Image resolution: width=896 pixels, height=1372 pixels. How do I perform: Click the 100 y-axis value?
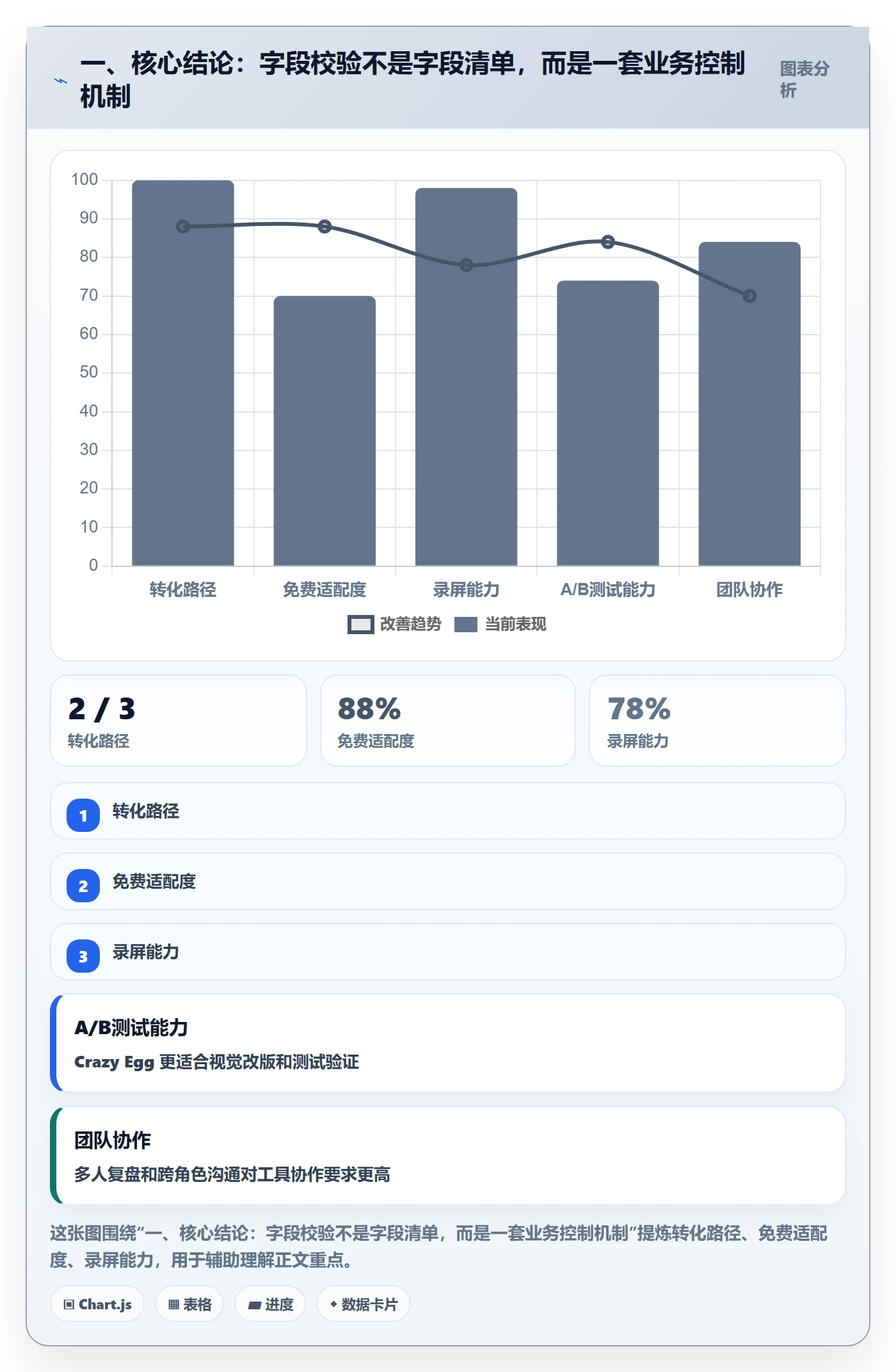coord(84,180)
